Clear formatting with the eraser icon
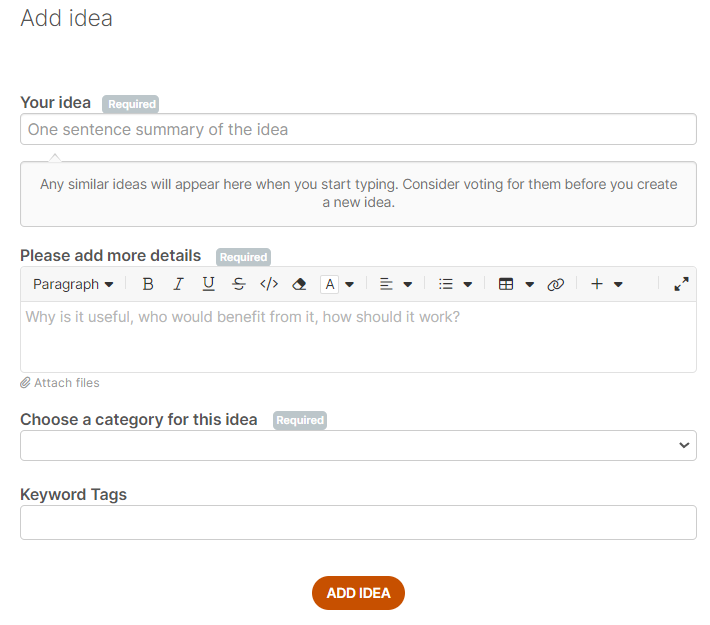710x625 pixels. click(299, 284)
